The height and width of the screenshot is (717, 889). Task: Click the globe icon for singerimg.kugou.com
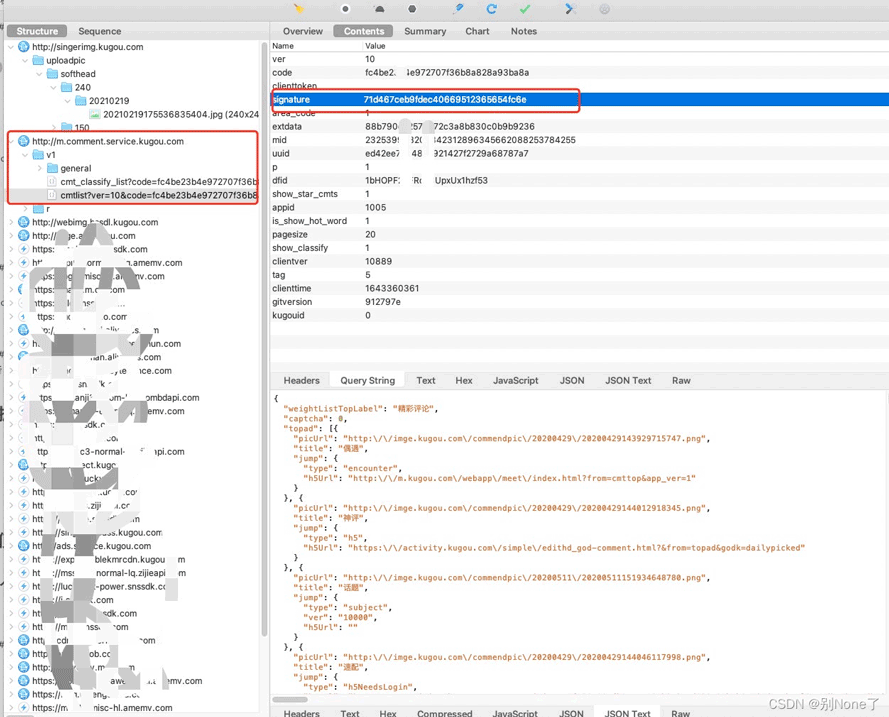24,47
